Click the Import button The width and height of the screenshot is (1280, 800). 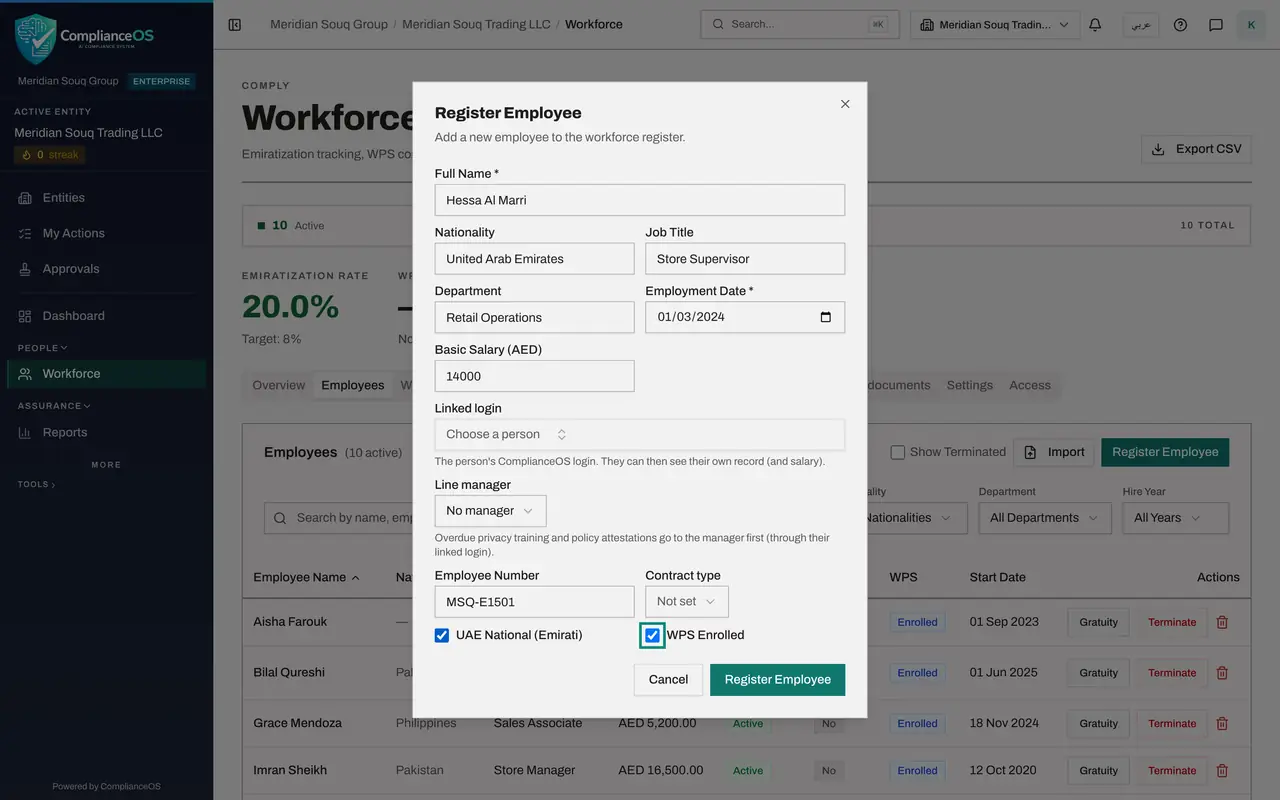tap(1054, 452)
